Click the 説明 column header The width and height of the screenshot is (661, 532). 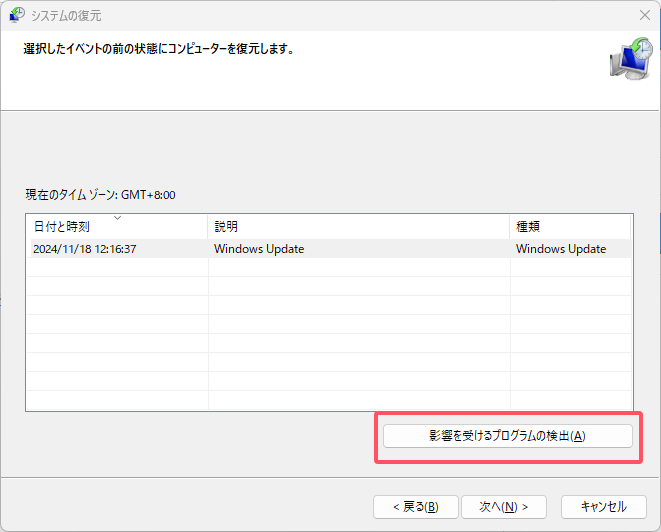tap(359, 227)
